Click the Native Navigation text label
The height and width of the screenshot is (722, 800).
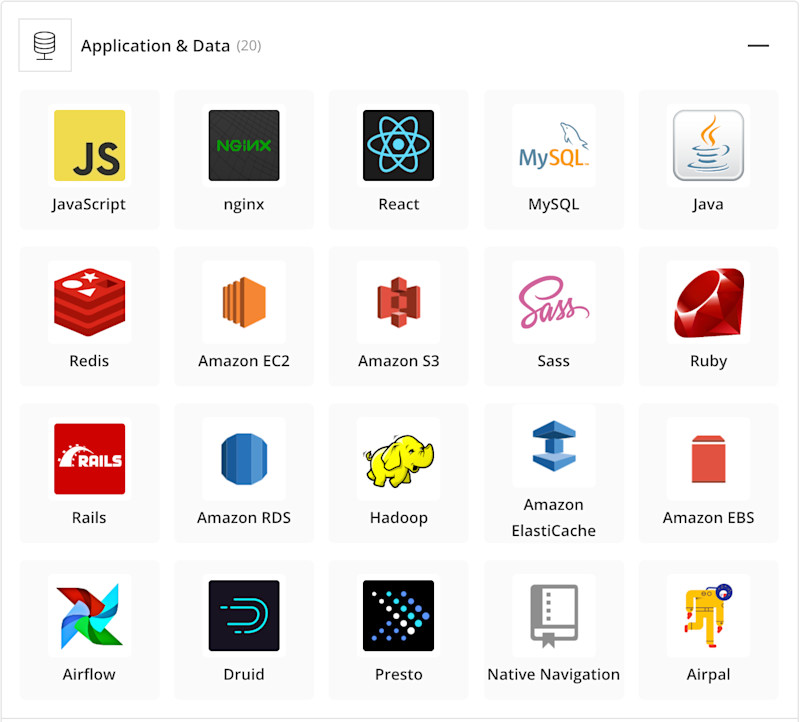pyautogui.click(x=554, y=675)
